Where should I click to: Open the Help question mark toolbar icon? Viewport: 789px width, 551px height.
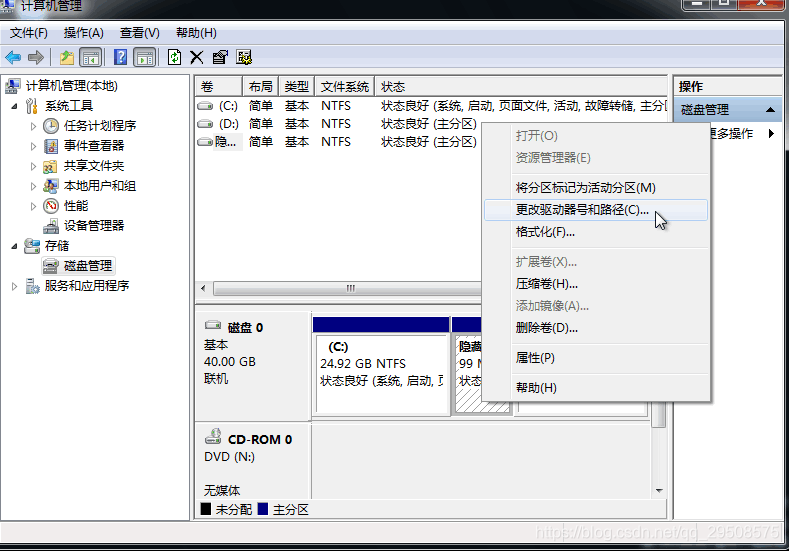click(120, 57)
